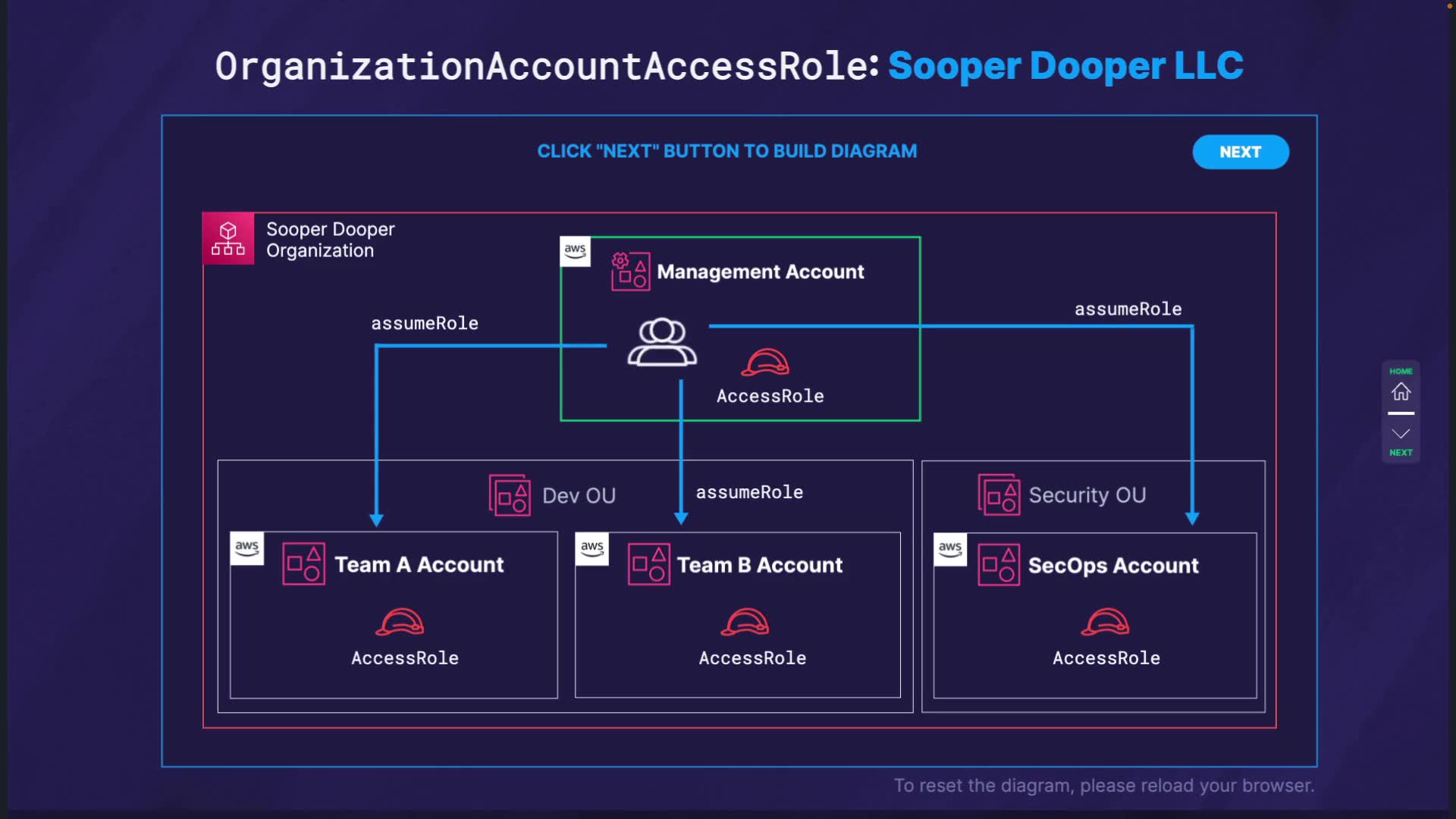Image resolution: width=1456 pixels, height=819 pixels.
Task: Click the Team B Account shapes icon
Action: point(648,564)
